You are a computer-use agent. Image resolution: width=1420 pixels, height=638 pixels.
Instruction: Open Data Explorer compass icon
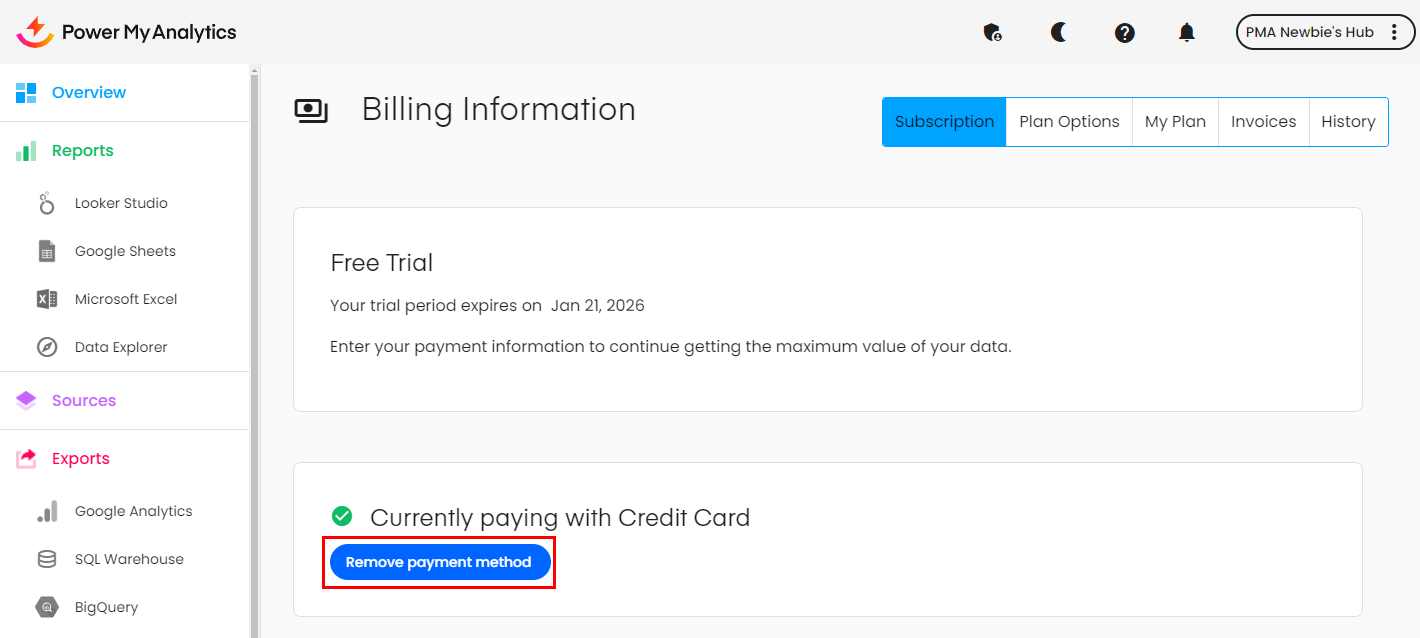(x=47, y=347)
